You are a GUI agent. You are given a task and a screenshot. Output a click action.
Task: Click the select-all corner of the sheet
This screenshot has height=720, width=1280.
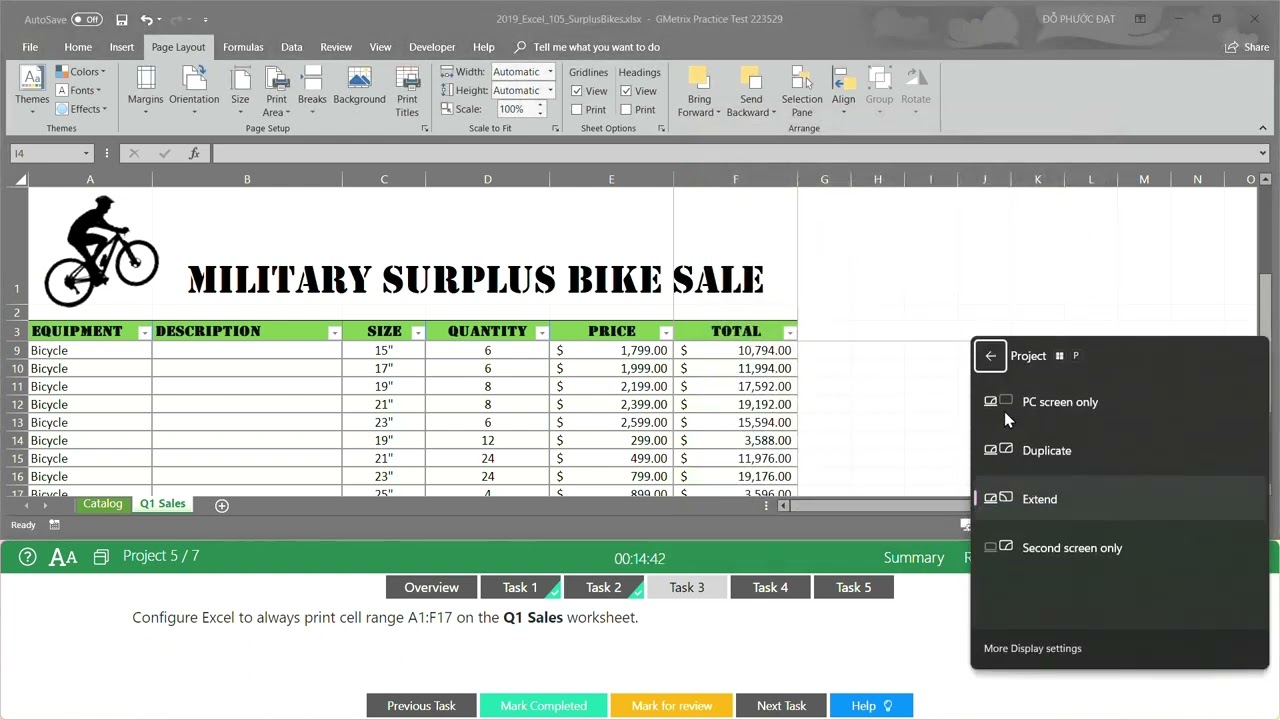[x=19, y=180]
